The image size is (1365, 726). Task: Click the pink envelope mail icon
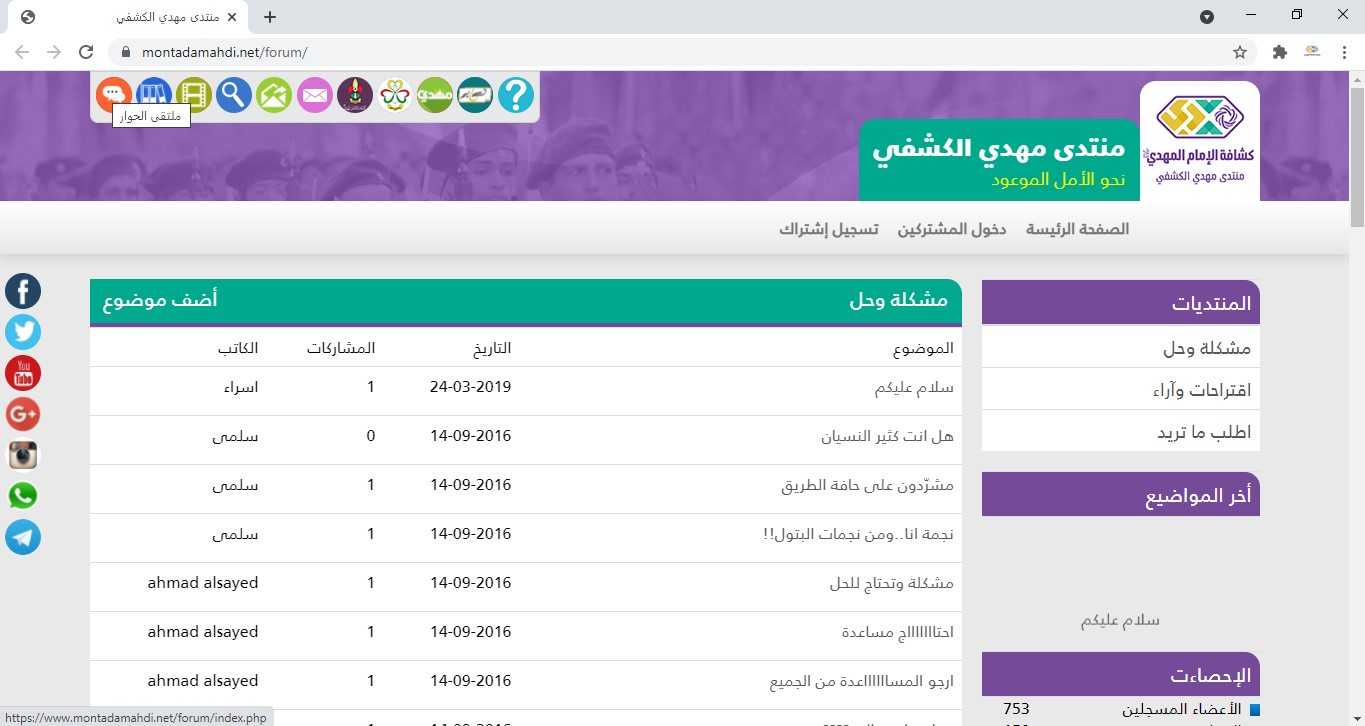coord(314,95)
